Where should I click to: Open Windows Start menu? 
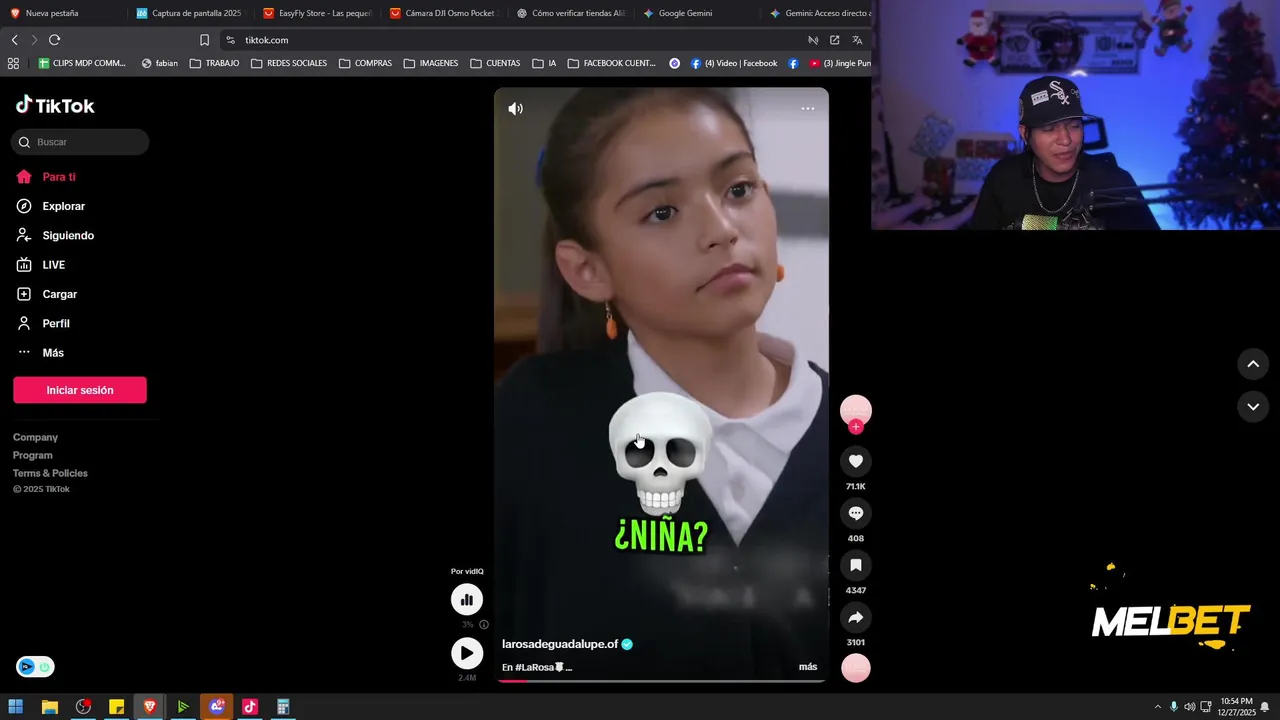pyautogui.click(x=16, y=707)
